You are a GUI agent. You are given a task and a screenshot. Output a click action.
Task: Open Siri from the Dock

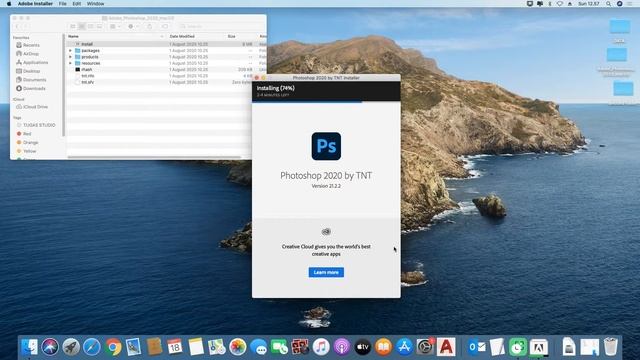pos(50,347)
